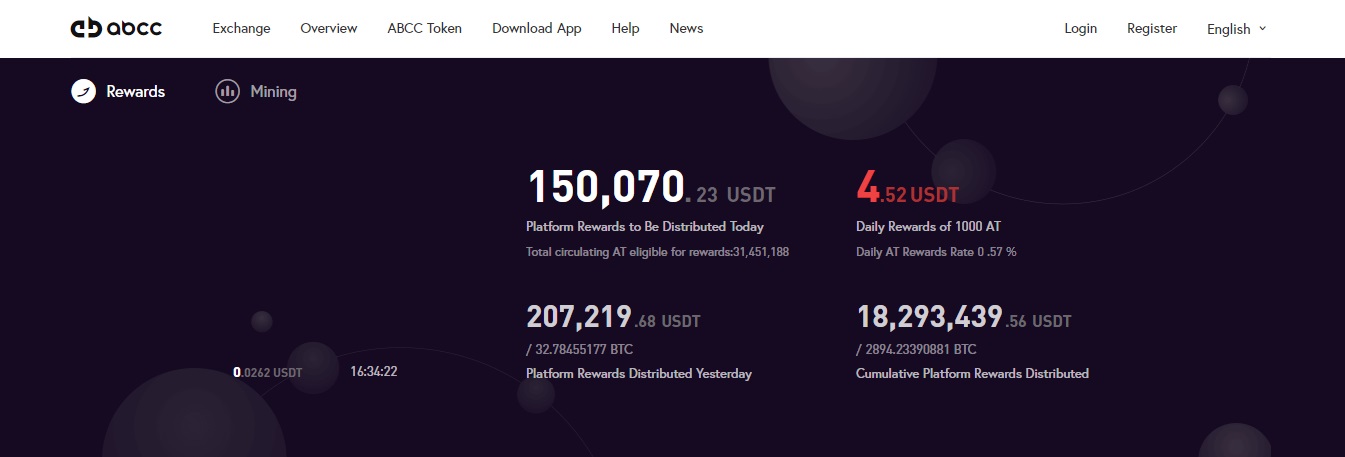Open the News page
The height and width of the screenshot is (457, 1345).
[x=686, y=28]
